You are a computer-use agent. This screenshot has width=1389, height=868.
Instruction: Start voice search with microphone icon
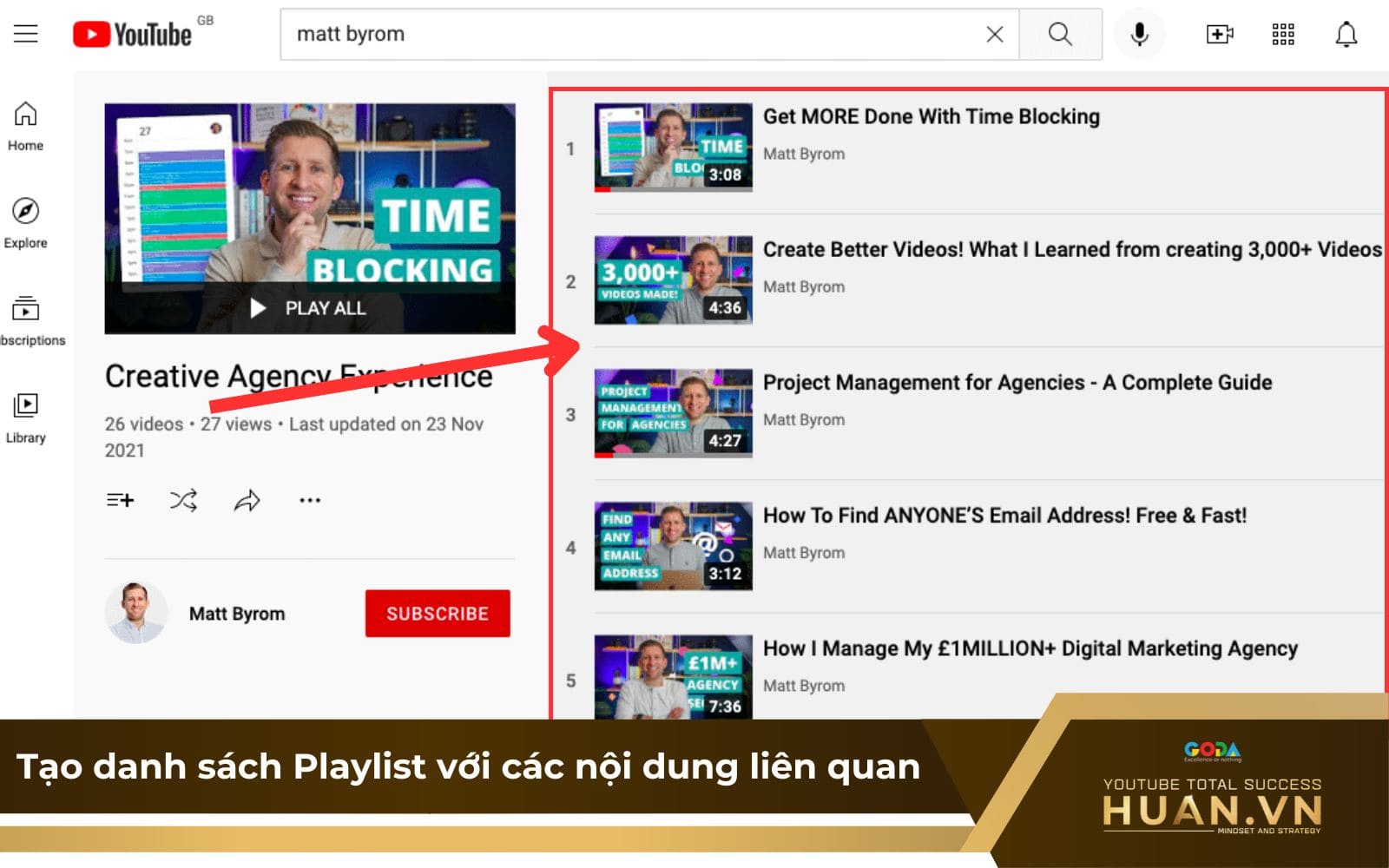point(1139,34)
